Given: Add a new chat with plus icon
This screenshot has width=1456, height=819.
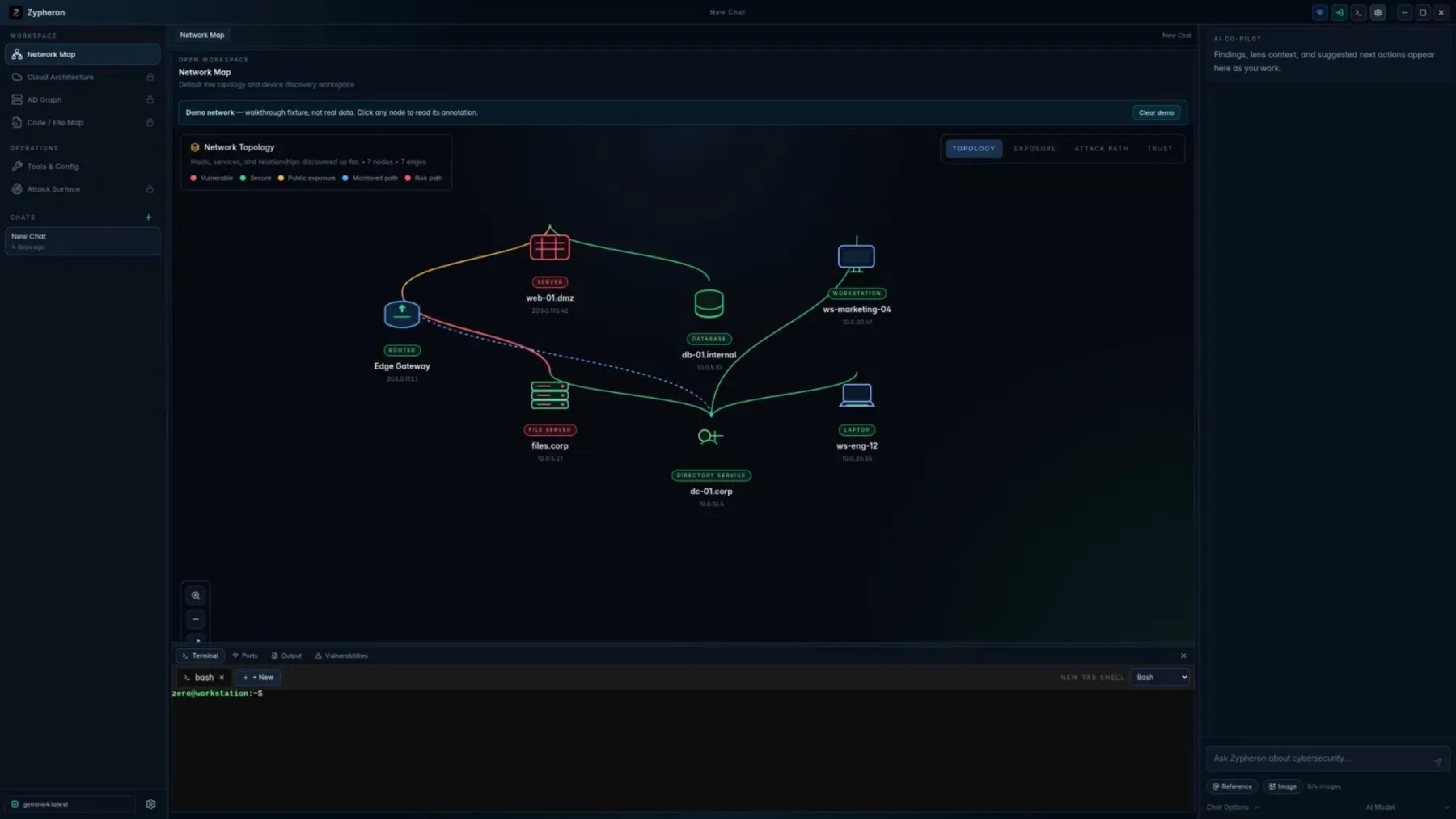Looking at the screenshot, I should click(x=148, y=217).
